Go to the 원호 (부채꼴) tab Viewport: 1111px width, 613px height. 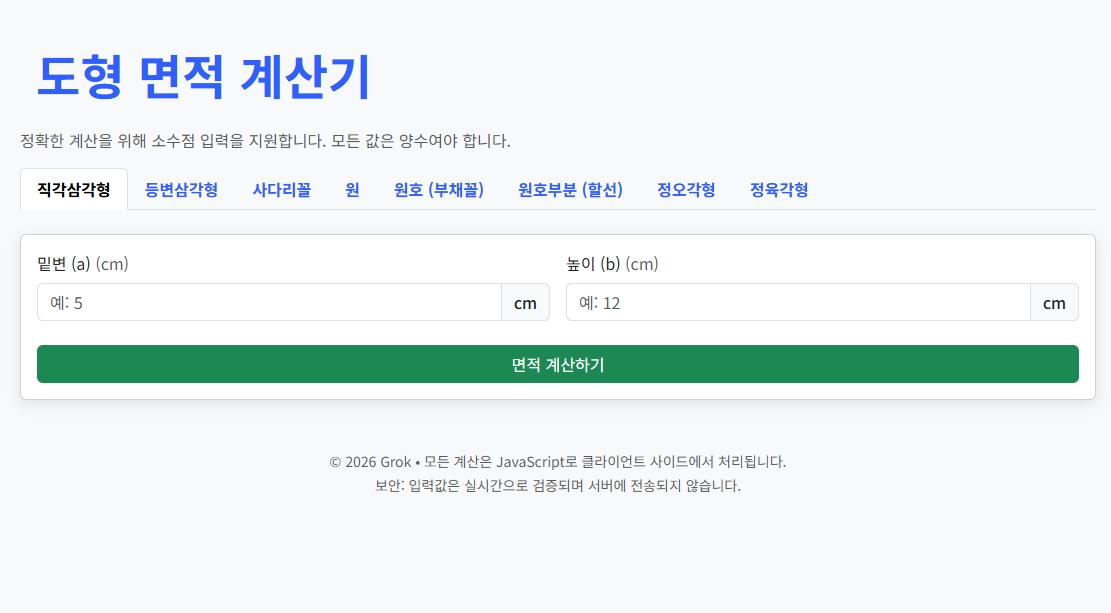439,190
